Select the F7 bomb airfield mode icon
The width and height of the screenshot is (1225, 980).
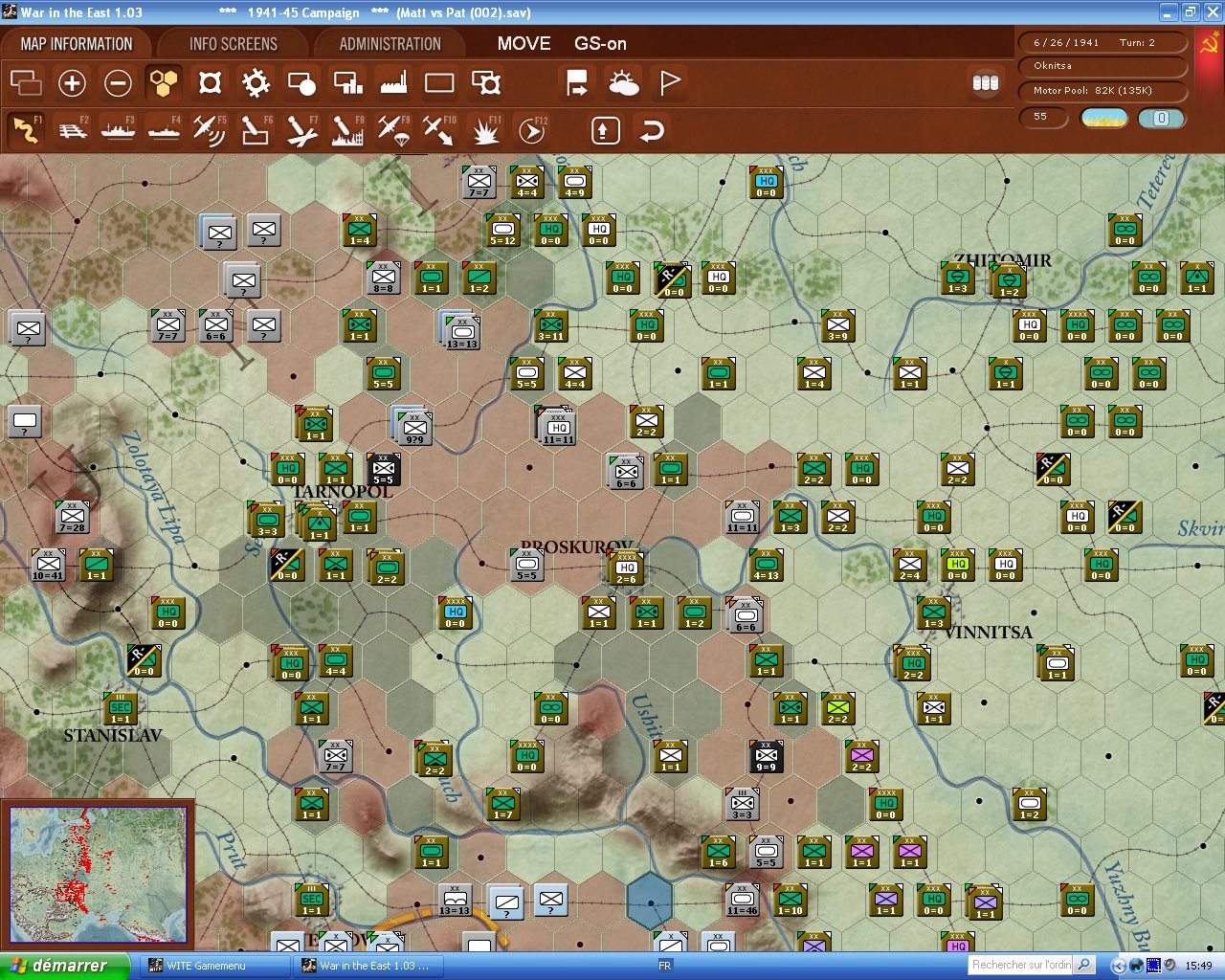(x=301, y=130)
